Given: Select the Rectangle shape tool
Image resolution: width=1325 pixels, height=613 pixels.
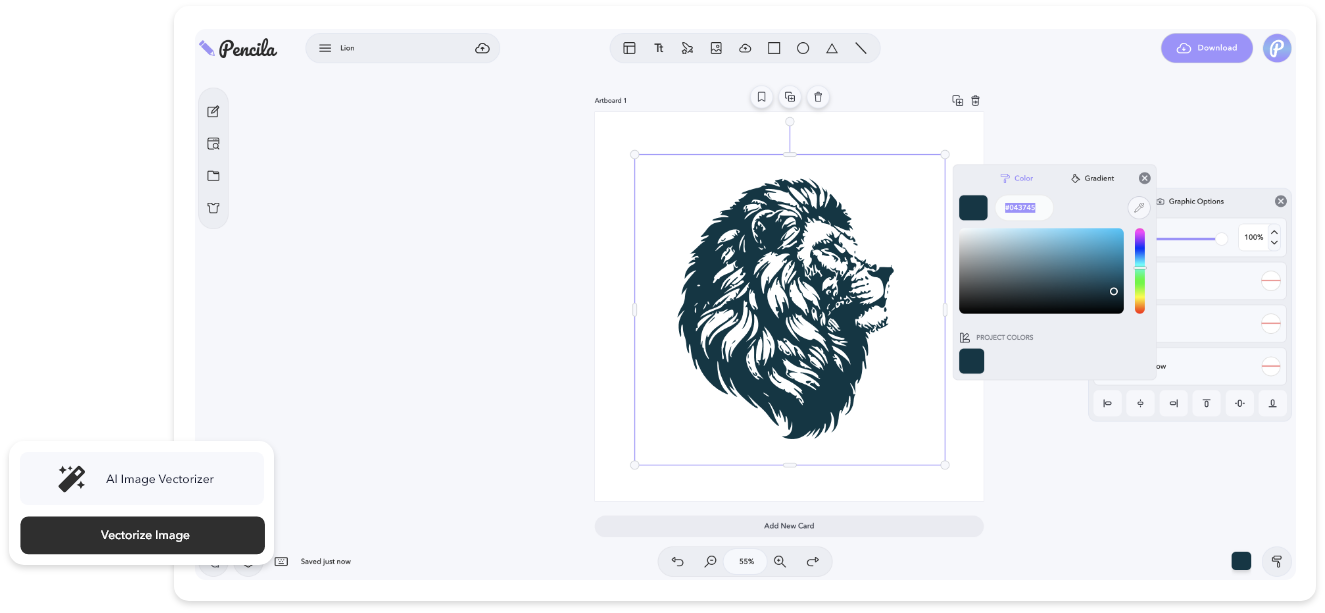Looking at the screenshot, I should pos(774,48).
